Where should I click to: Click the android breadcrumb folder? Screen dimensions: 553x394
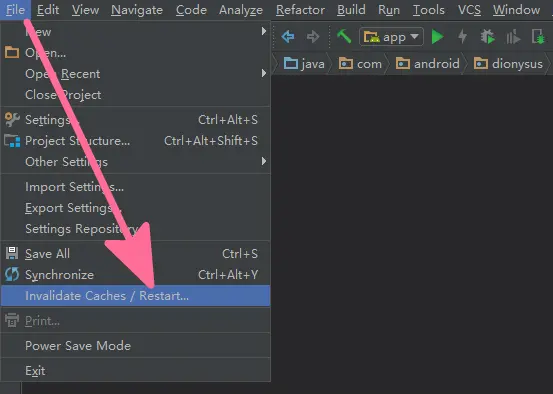[427, 64]
